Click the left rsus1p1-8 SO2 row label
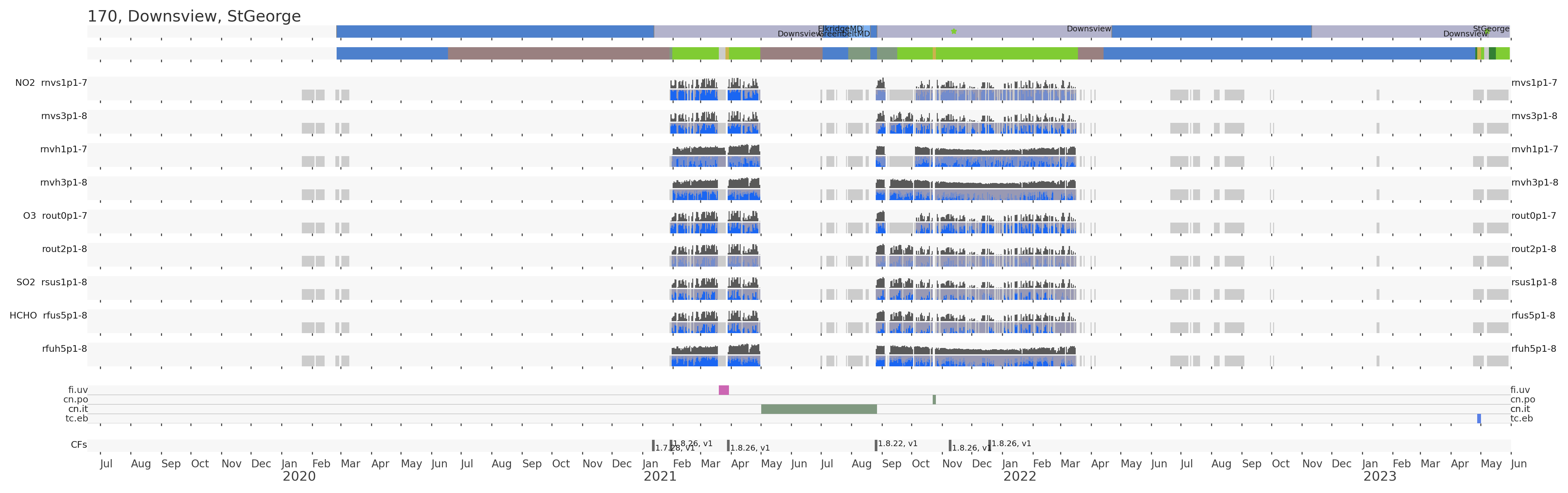Image resolution: width=1568 pixels, height=493 pixels. 64,282
